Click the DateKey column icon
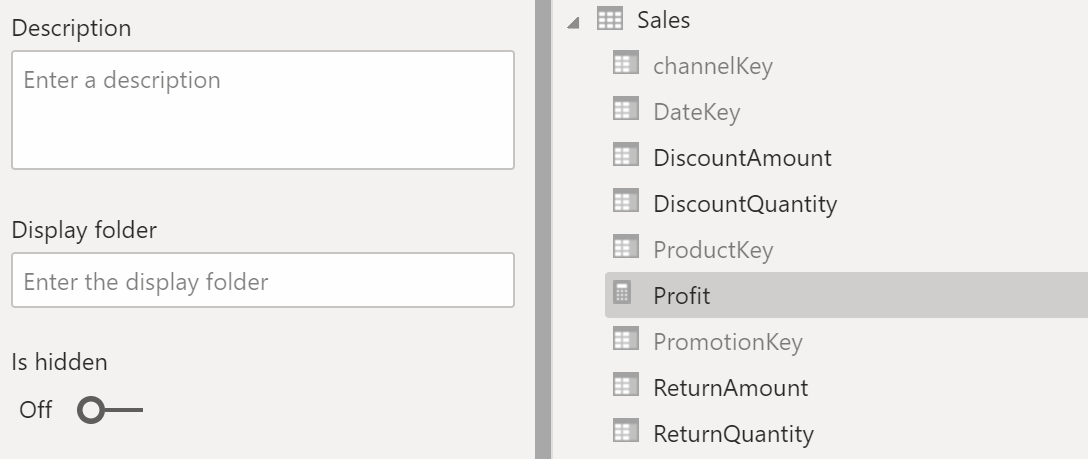Viewport: 1088px width, 459px height. pos(625,111)
